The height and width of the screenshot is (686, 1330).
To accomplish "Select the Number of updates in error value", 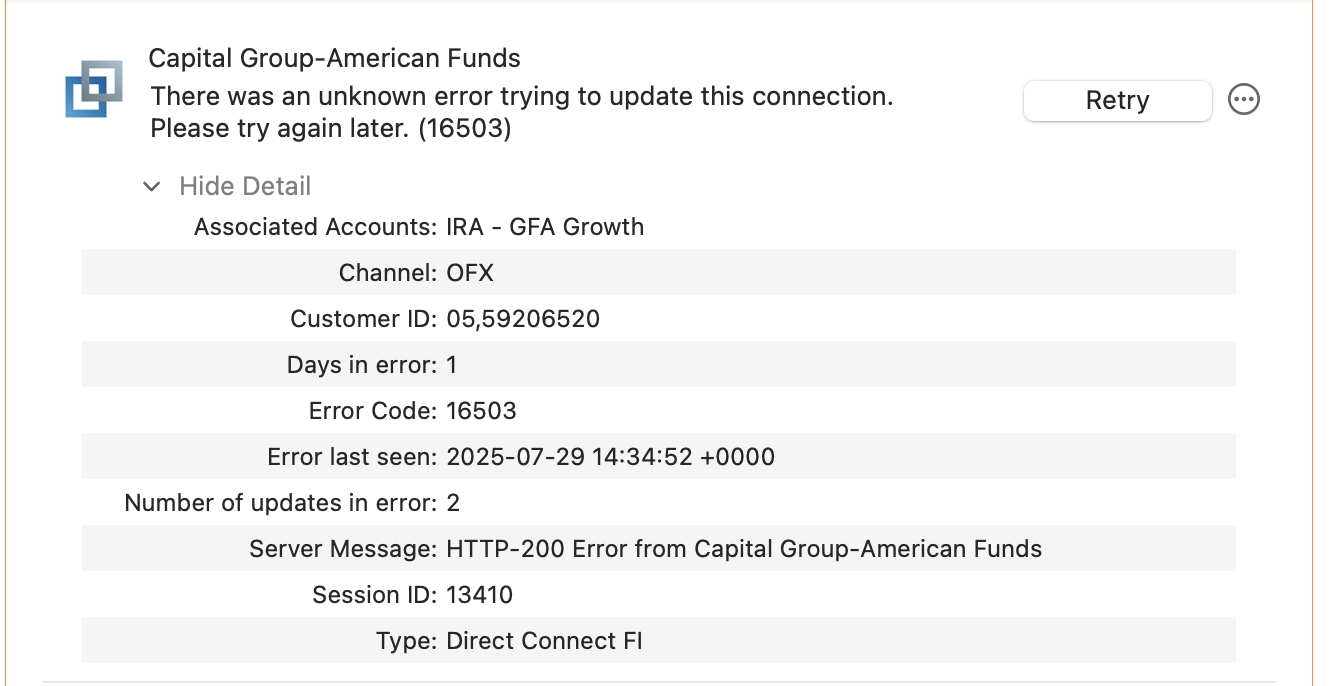I will coord(453,503).
